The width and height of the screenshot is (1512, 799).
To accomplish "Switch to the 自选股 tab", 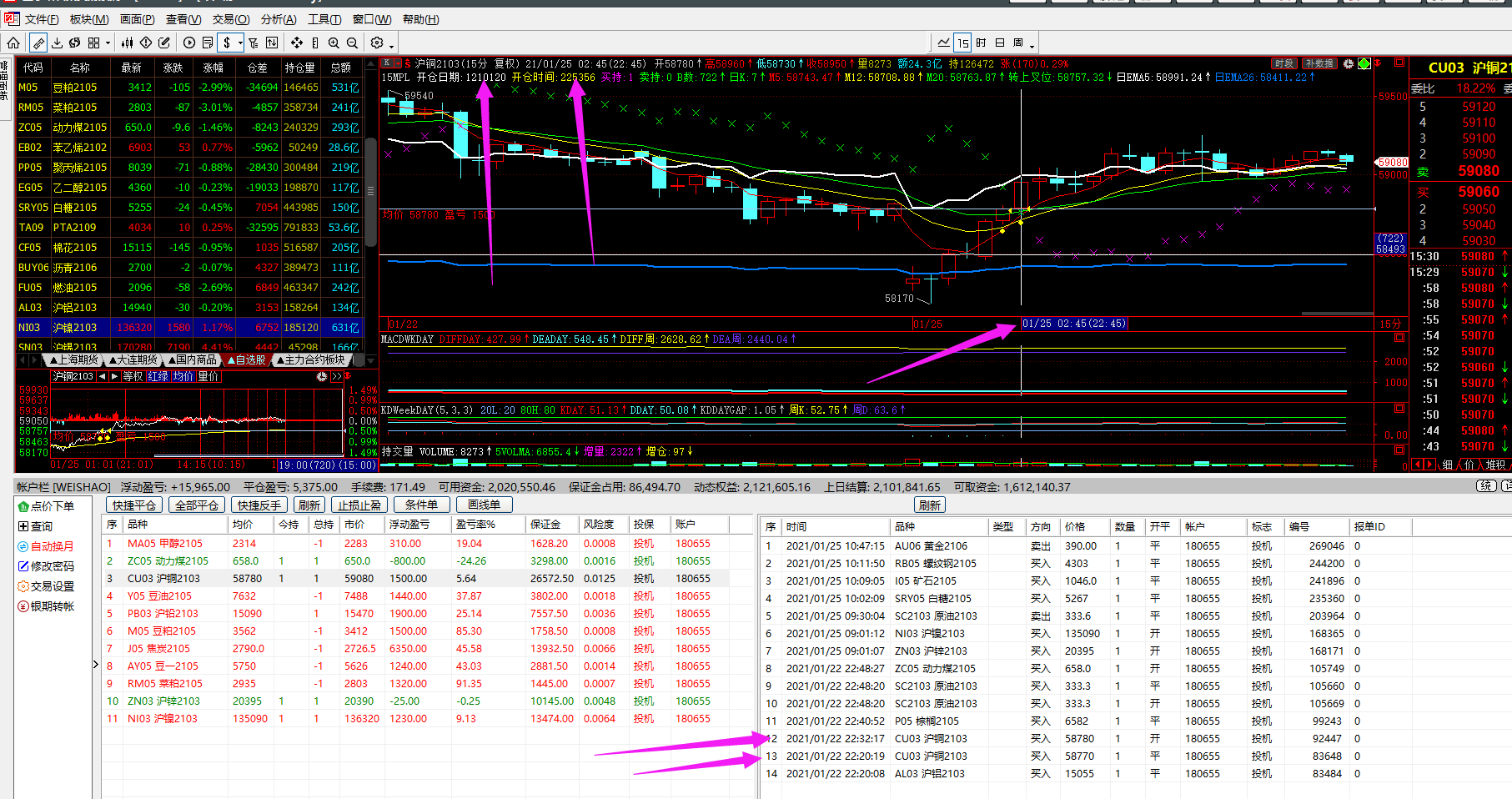I will coord(248,359).
